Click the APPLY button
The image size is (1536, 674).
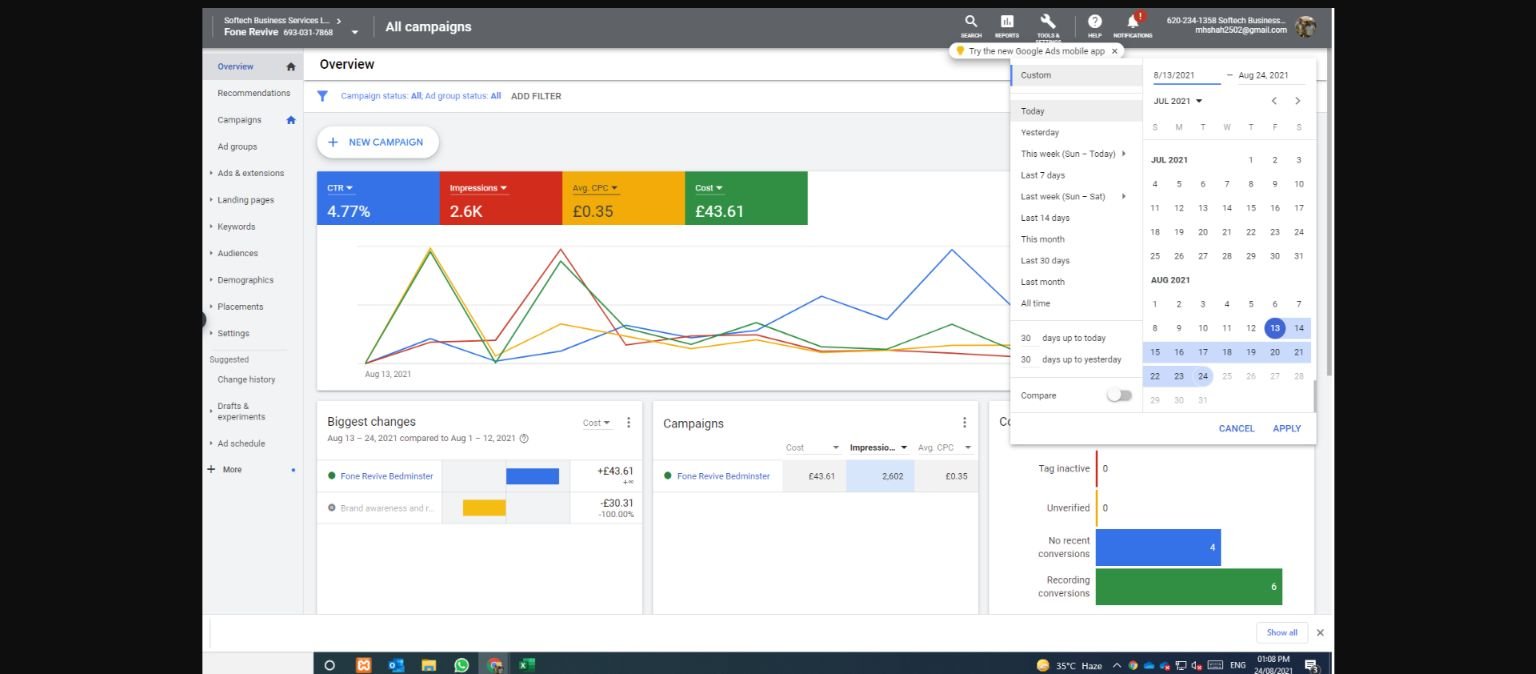tap(1287, 428)
